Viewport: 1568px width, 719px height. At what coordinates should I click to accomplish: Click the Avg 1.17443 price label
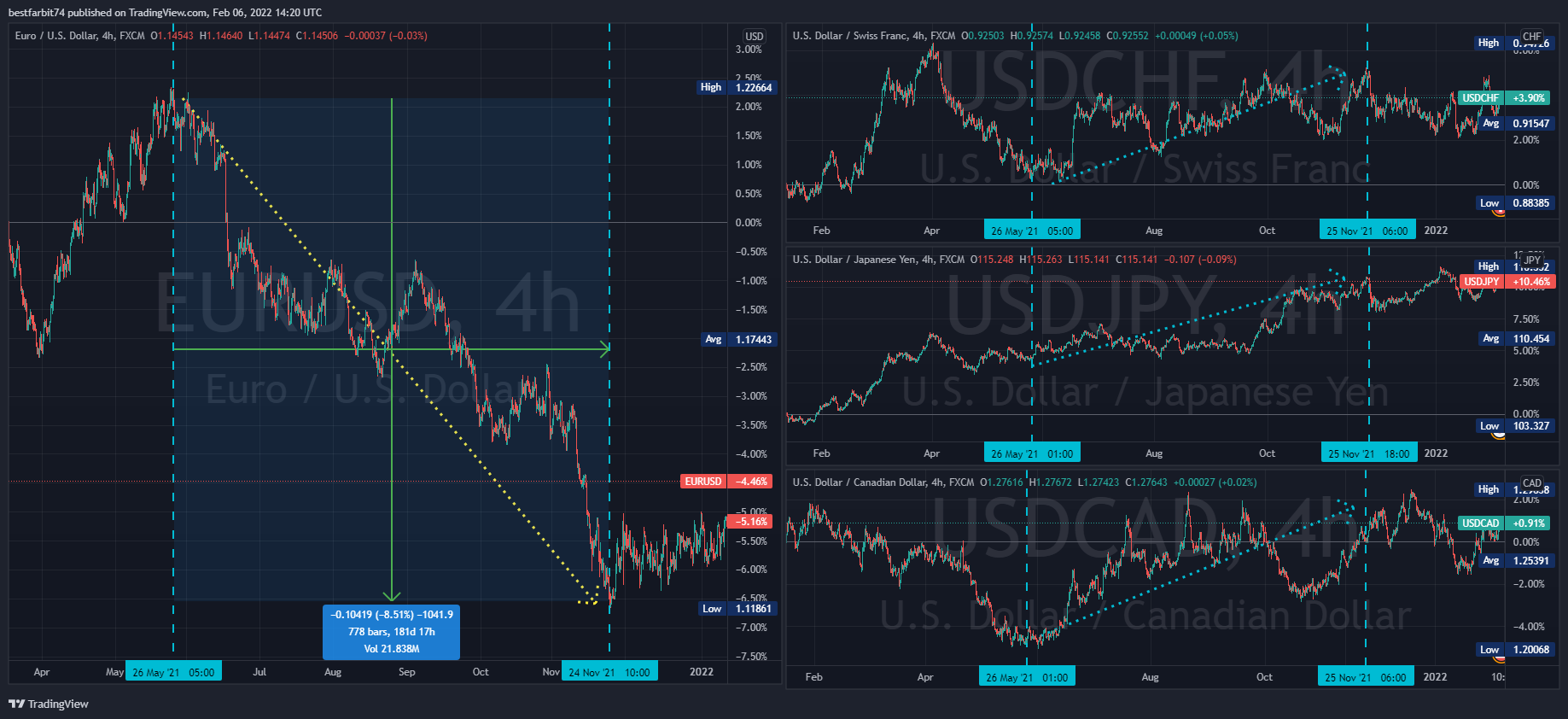pos(738,339)
